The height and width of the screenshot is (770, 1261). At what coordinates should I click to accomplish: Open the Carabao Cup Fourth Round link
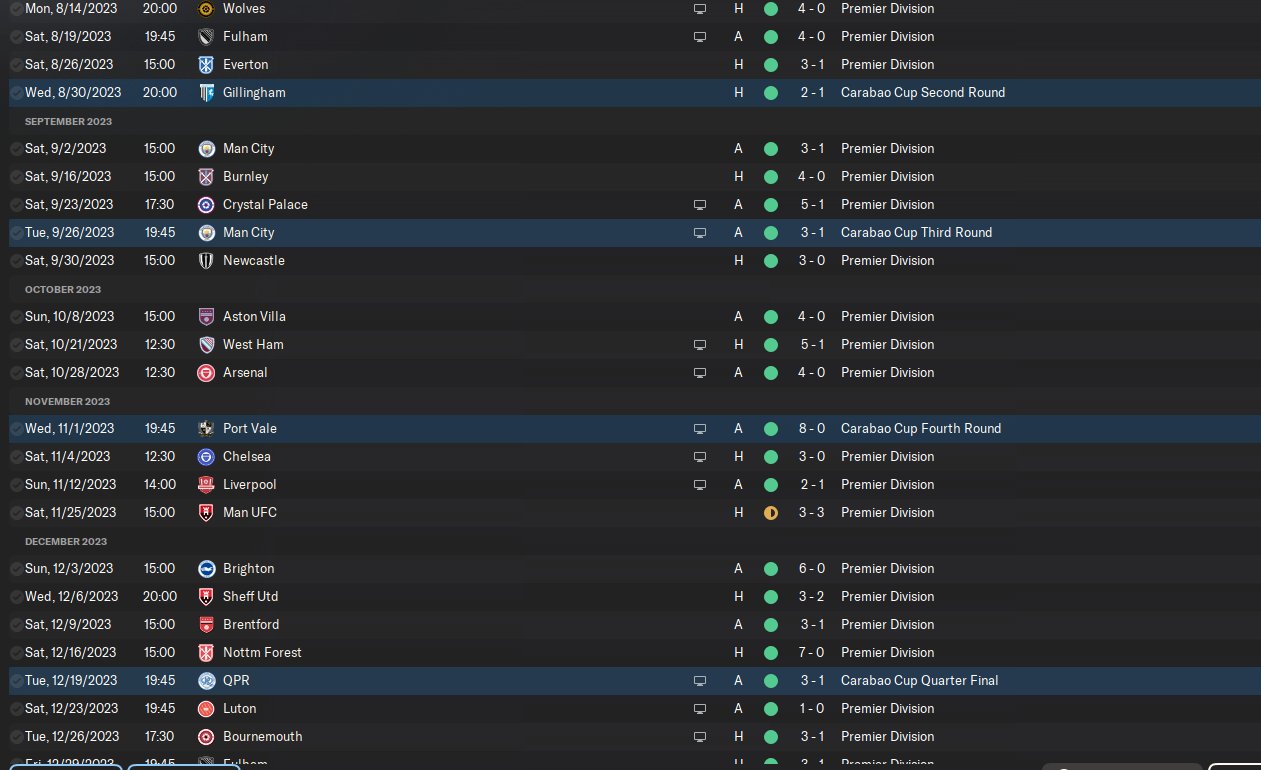920,428
